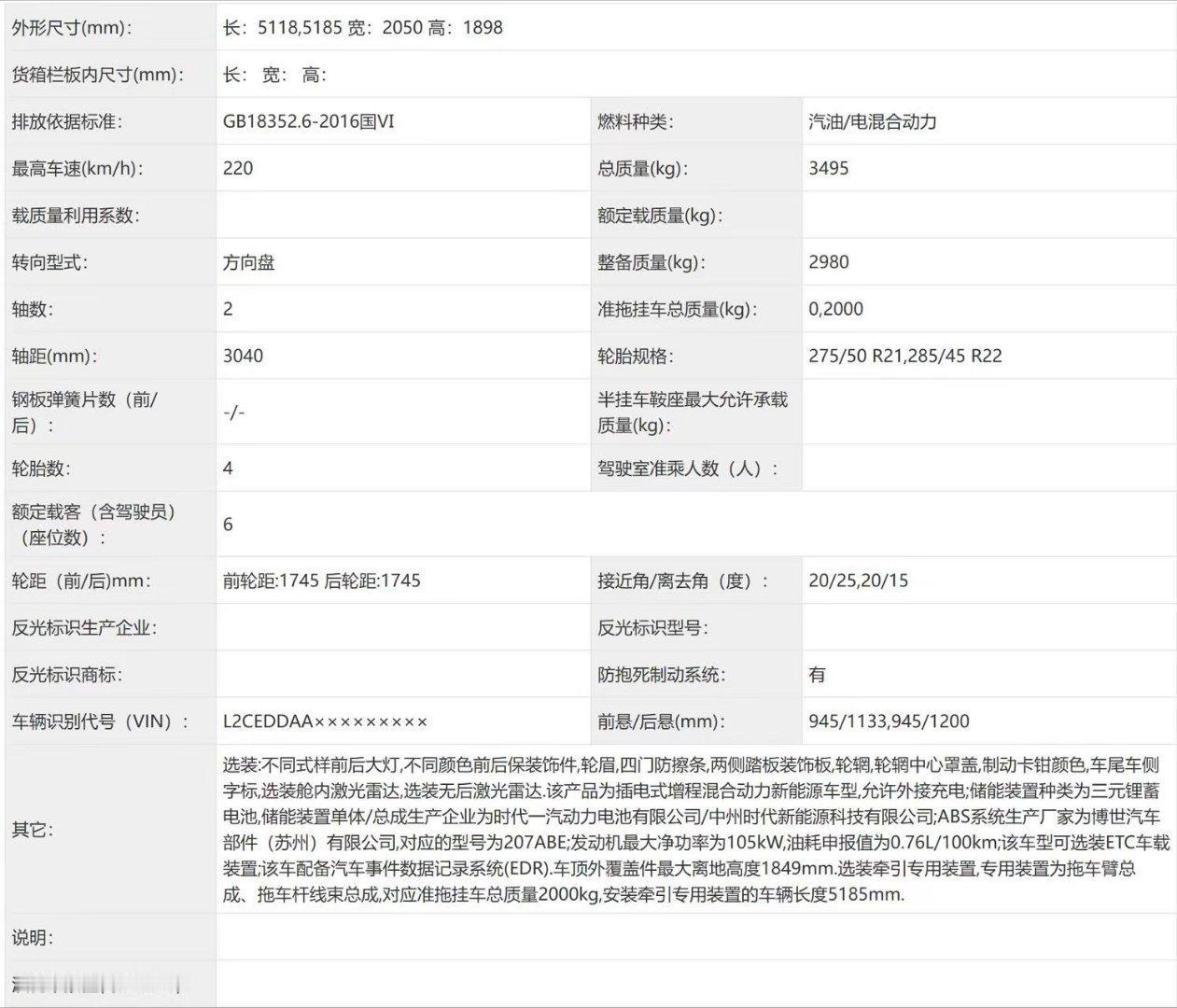Click the 选装 options description paragraph

(x=695, y=830)
